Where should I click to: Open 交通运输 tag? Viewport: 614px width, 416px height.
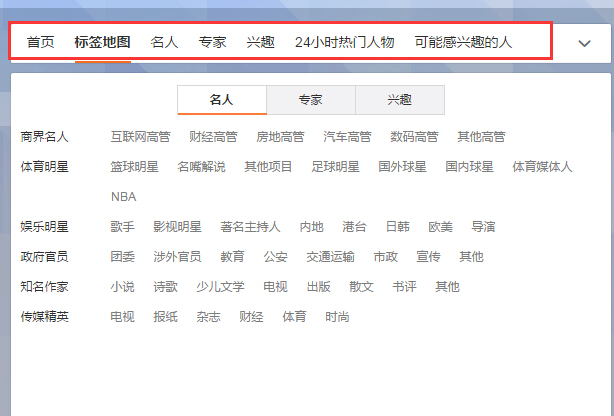pyautogui.click(x=330, y=257)
